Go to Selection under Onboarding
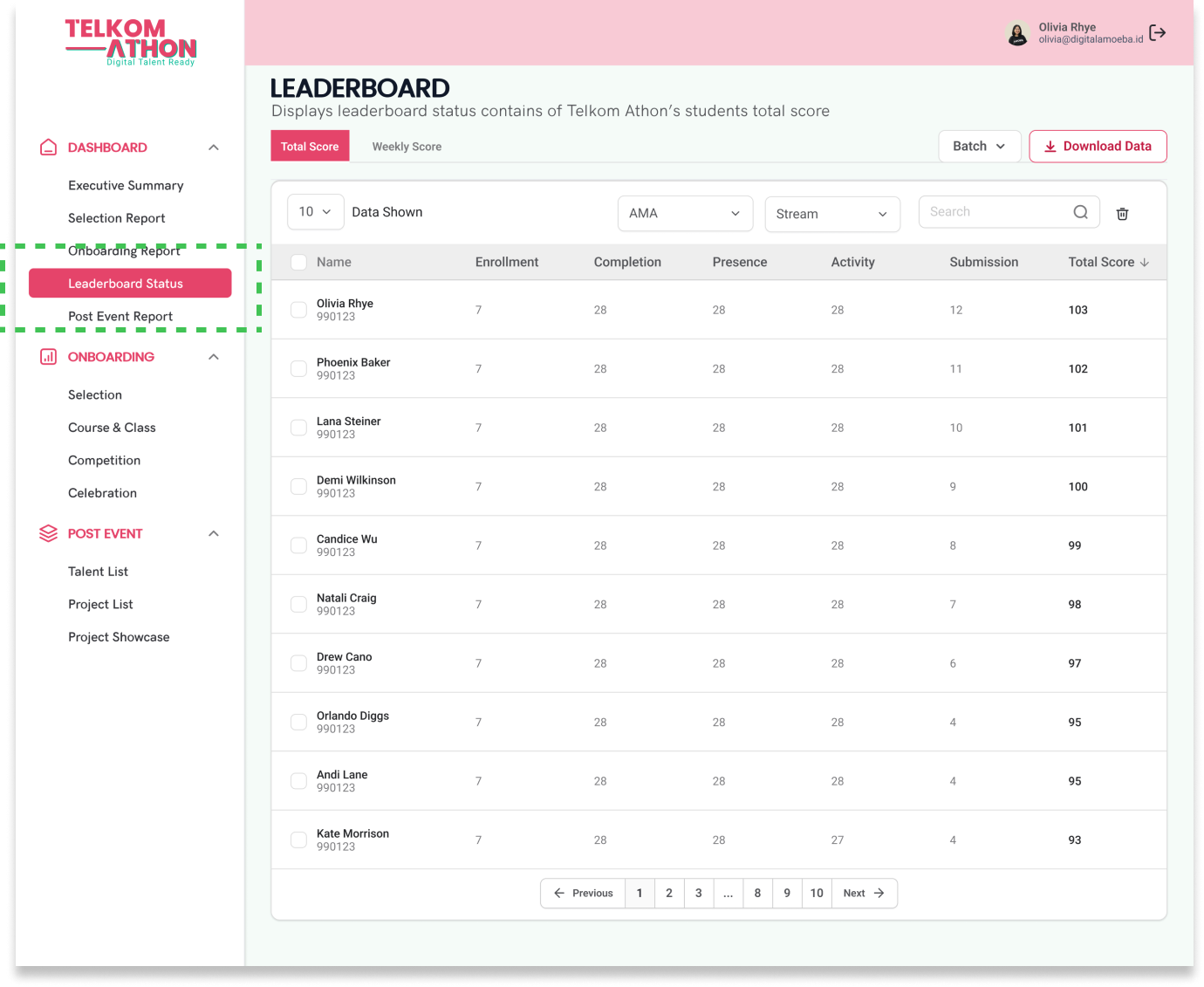The image size is (1204, 987). point(95,395)
